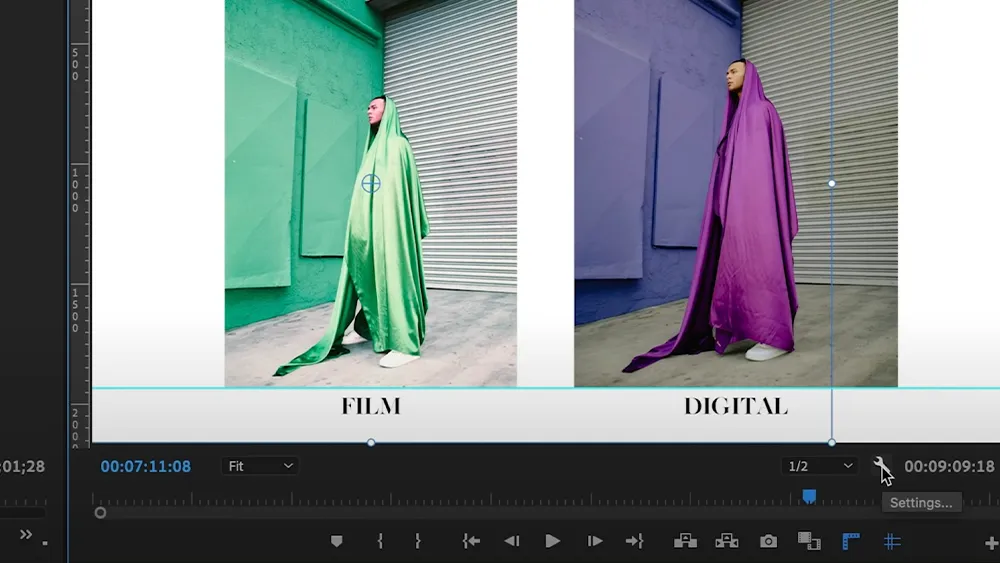Open the Fit zoom level dropdown
This screenshot has width=1000, height=563.
tap(260, 466)
